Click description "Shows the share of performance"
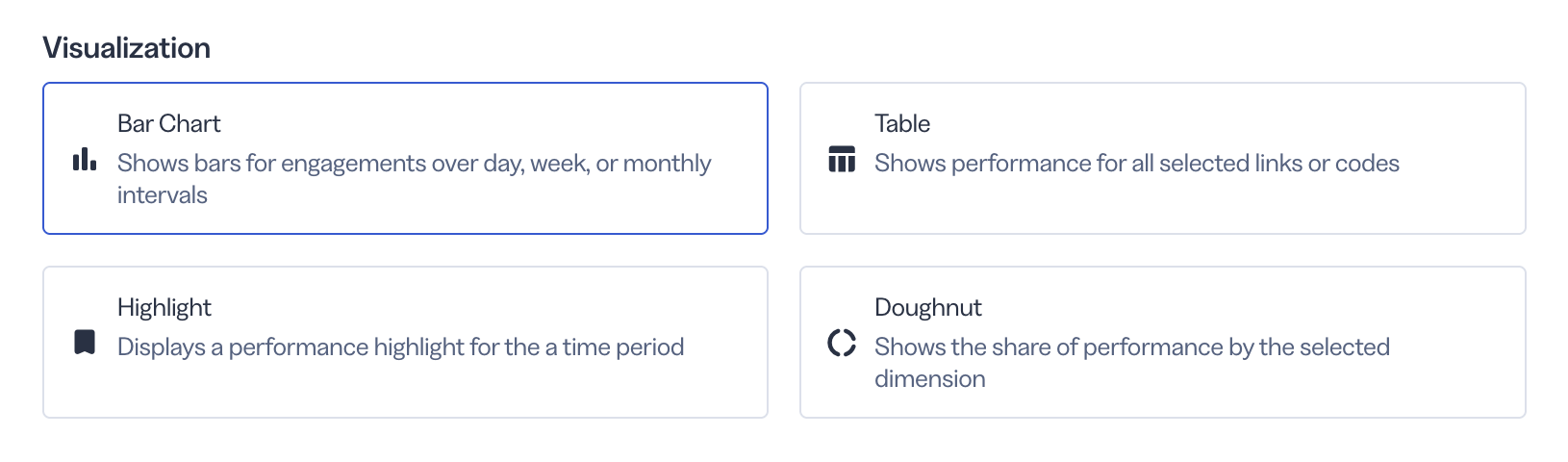The height and width of the screenshot is (462, 1568). [1132, 363]
